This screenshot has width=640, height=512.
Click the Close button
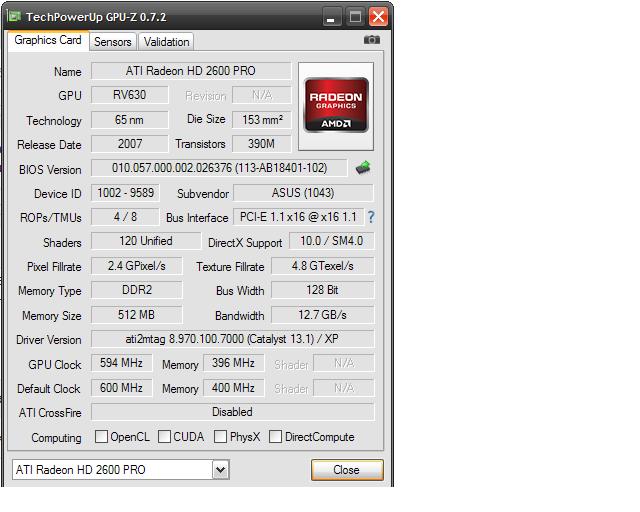click(347, 470)
